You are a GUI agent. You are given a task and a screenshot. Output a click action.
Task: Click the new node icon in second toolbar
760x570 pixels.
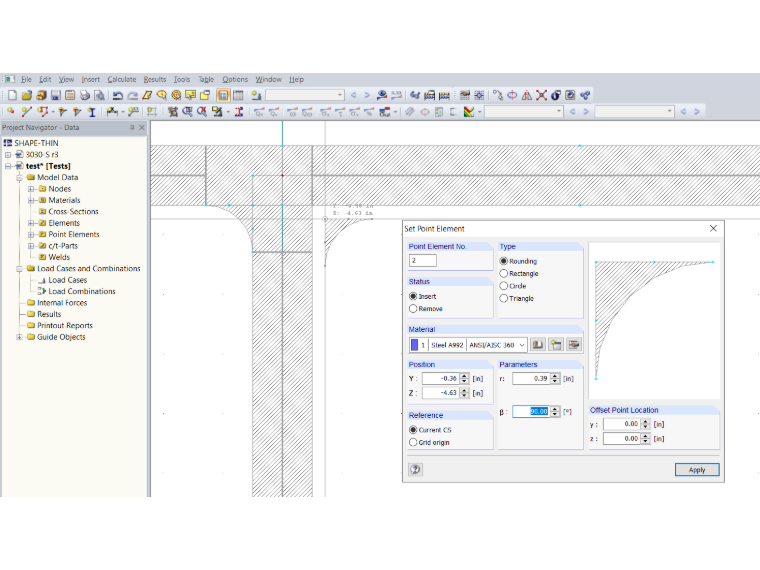click(11, 111)
